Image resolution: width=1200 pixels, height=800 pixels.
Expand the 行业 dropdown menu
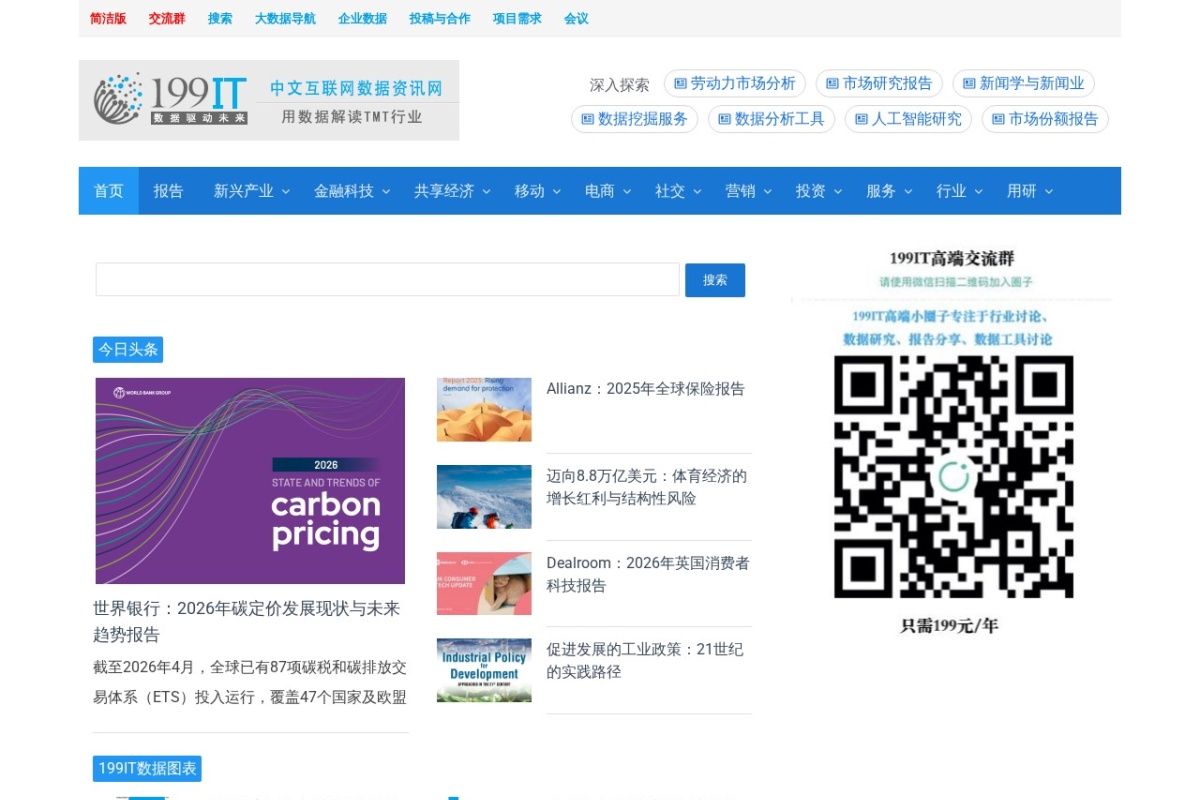point(959,191)
